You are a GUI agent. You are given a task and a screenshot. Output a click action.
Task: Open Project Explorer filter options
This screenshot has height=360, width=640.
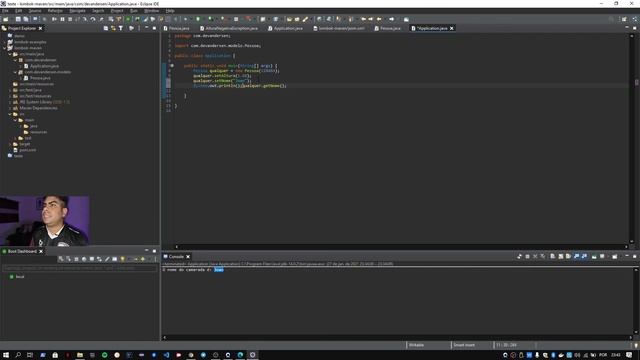[x=121, y=28]
